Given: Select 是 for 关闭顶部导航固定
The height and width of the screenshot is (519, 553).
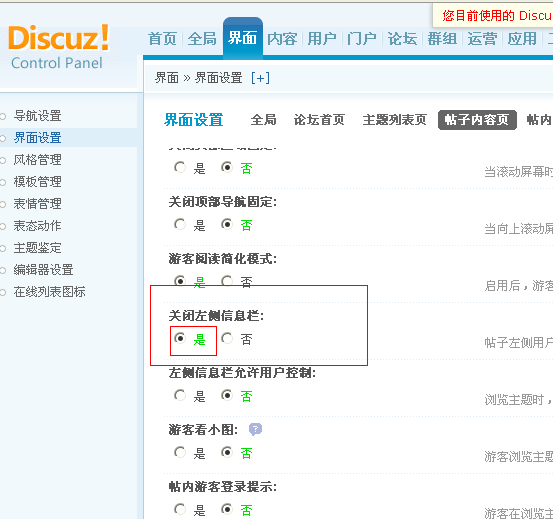Looking at the screenshot, I should pyautogui.click(x=180, y=224).
